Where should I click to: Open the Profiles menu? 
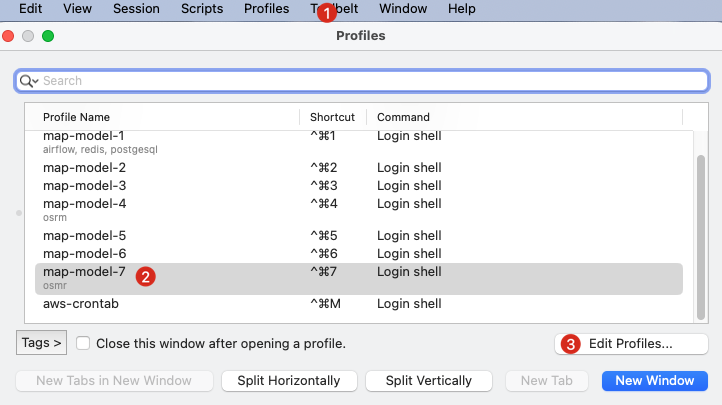[x=266, y=9]
